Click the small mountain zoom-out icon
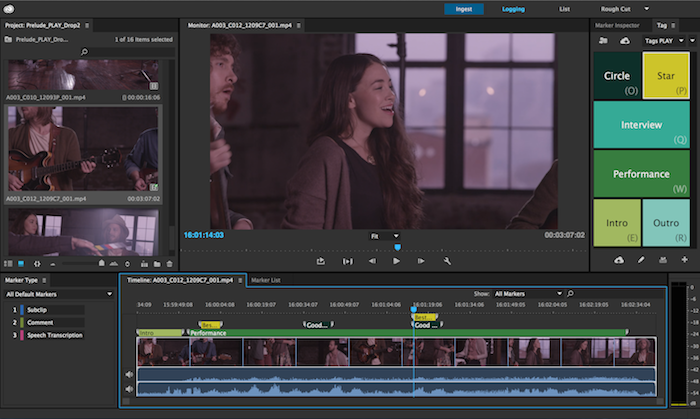This screenshot has width=700, height=419. [x=53, y=264]
